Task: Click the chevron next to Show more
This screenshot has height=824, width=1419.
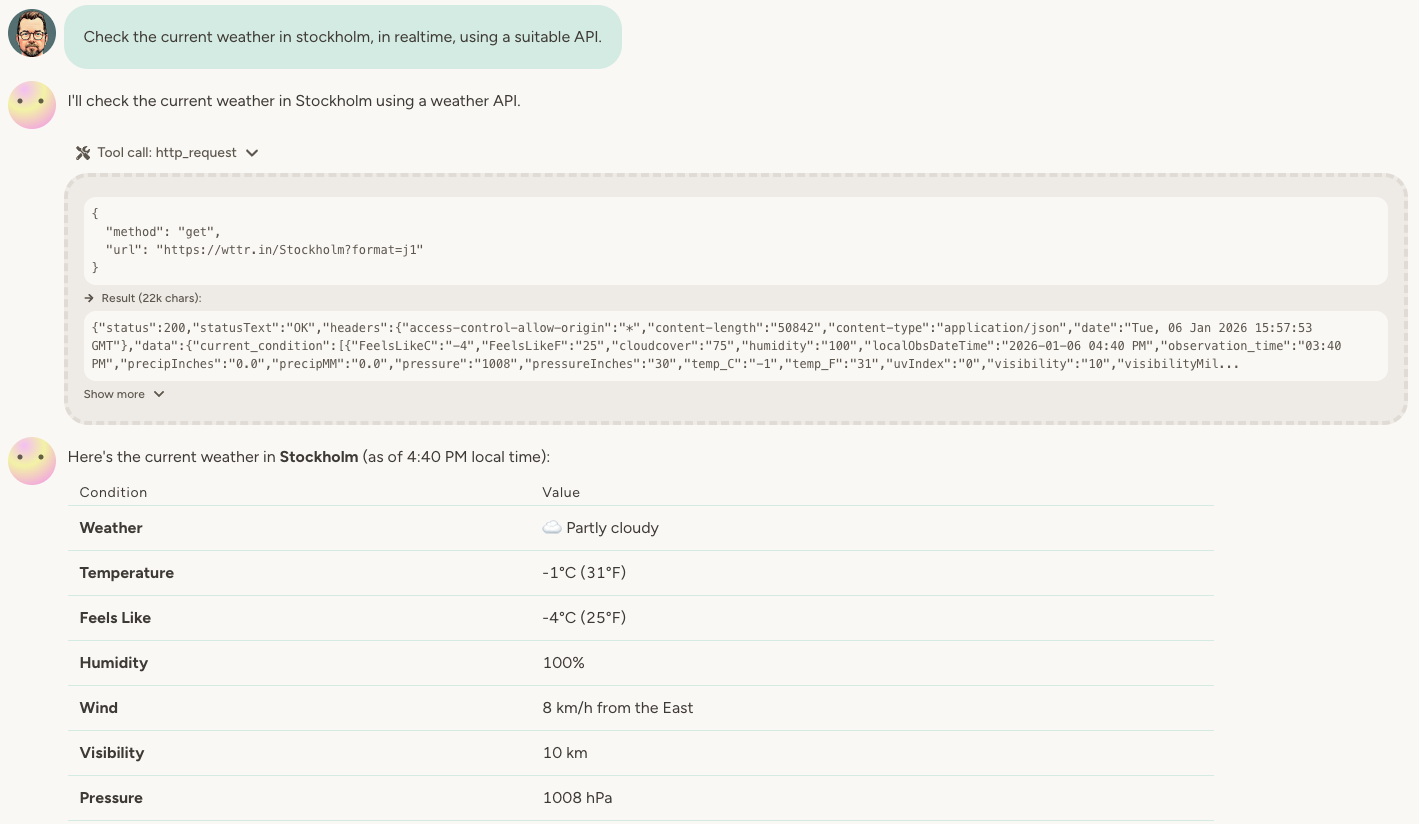Action: [x=158, y=394]
